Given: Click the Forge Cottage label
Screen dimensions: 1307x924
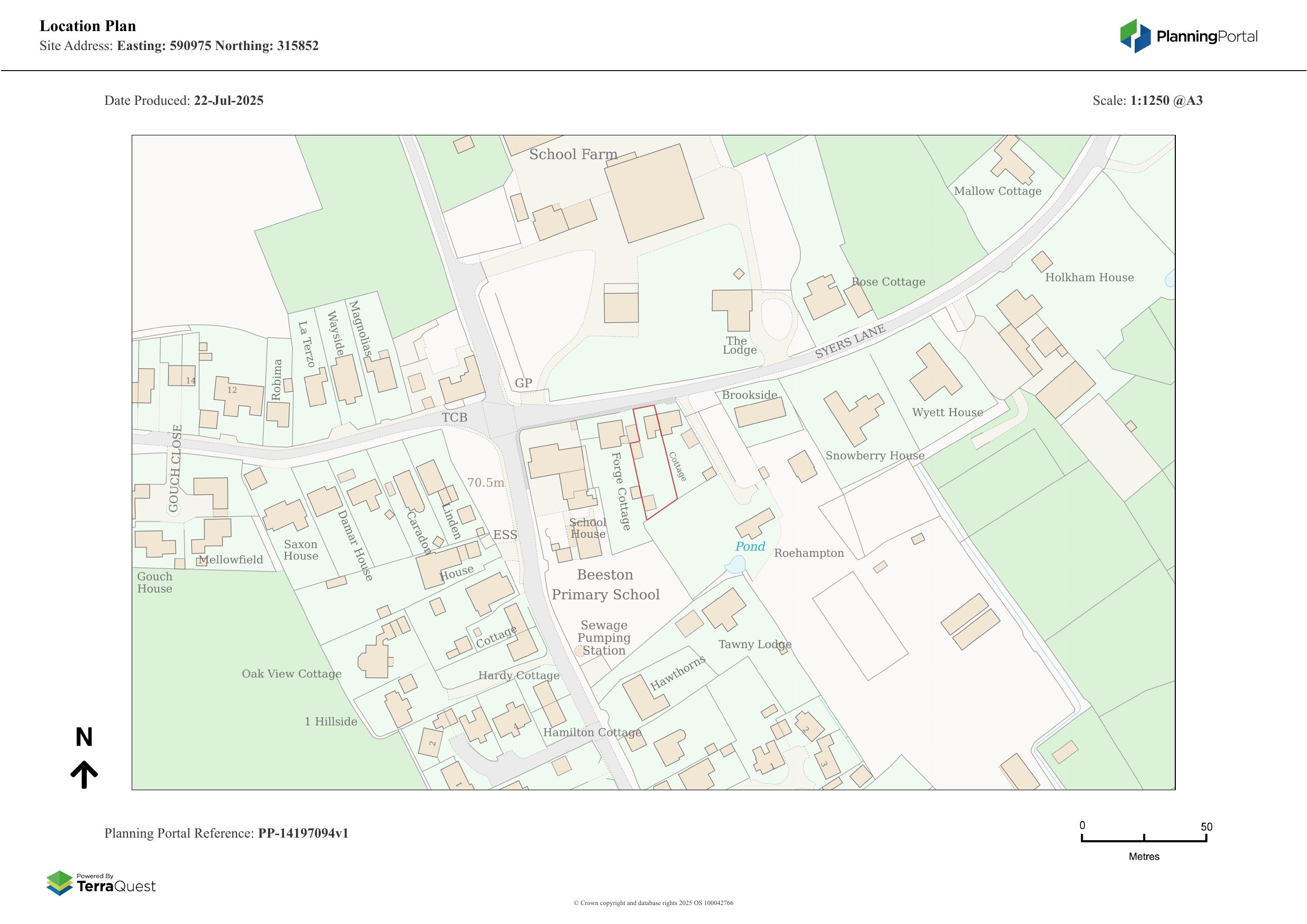Looking at the screenshot, I should (x=621, y=491).
